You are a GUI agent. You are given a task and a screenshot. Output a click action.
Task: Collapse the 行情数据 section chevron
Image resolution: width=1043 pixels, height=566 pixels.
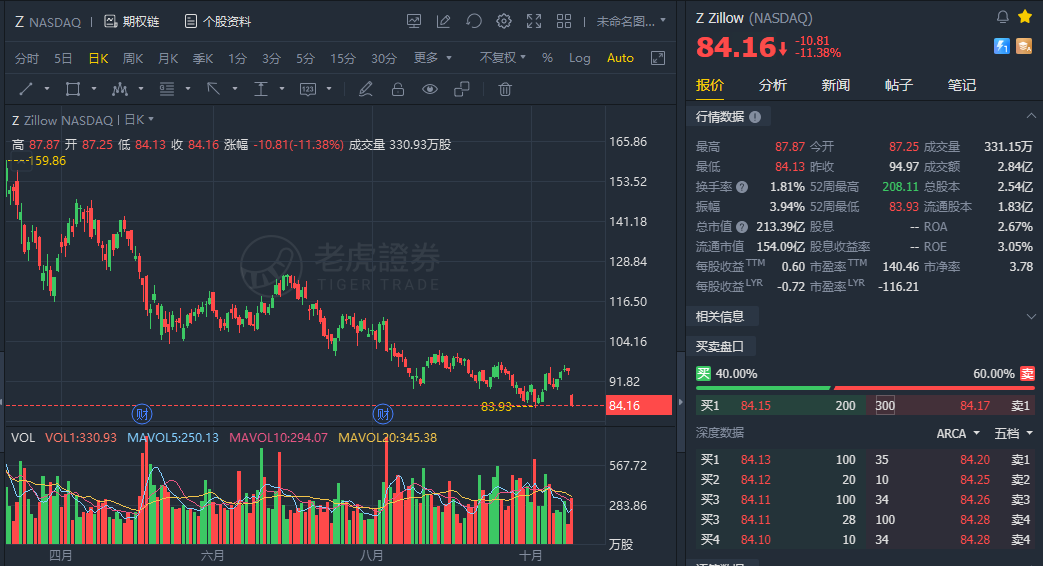pyautogui.click(x=1030, y=116)
